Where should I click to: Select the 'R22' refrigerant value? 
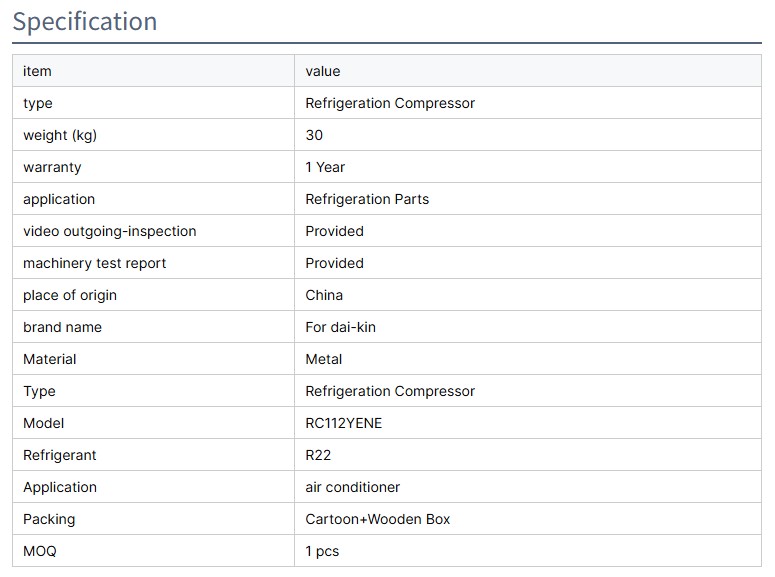click(318, 455)
